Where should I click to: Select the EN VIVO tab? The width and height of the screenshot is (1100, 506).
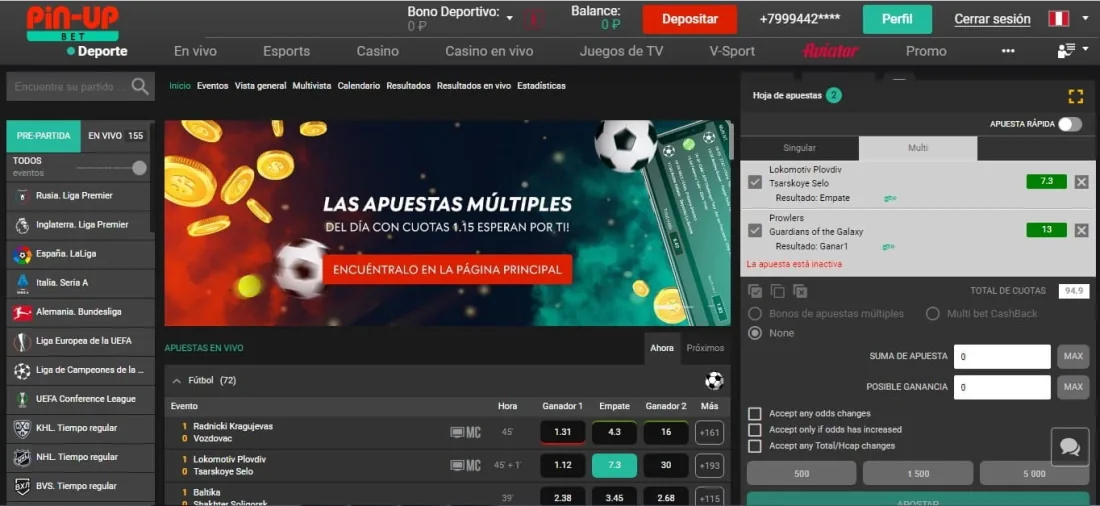pyautogui.click(x=116, y=136)
